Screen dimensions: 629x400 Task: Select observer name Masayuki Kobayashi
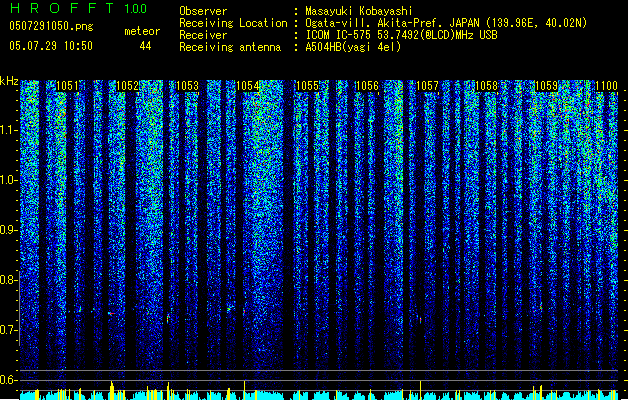359,11
